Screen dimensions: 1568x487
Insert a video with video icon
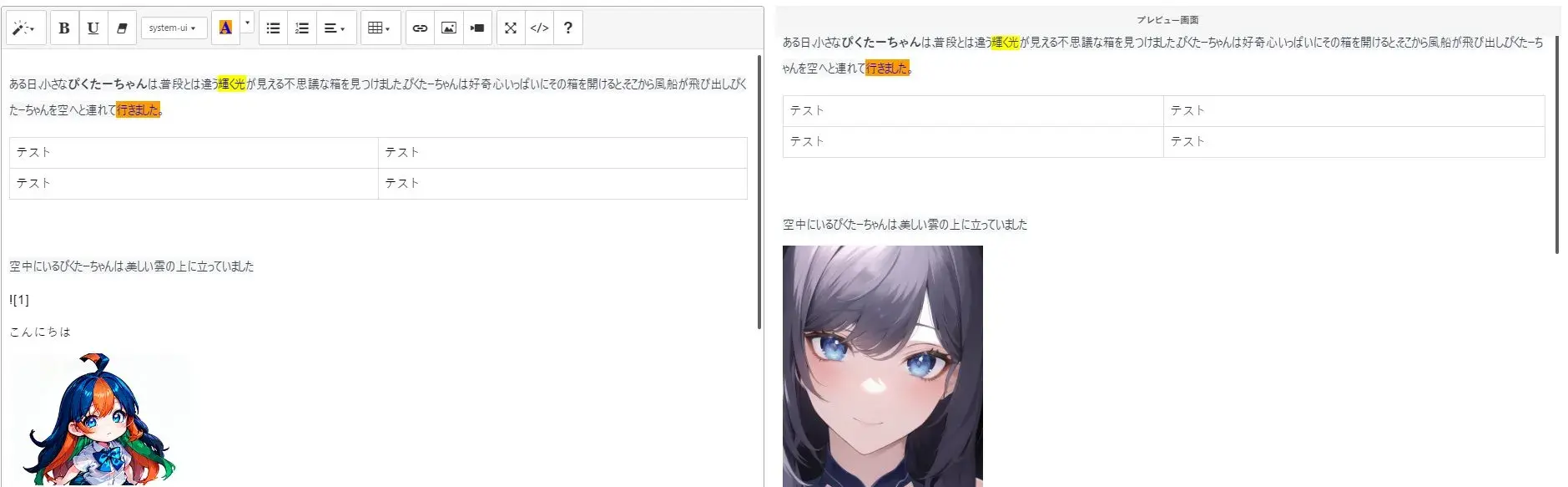coord(477,28)
